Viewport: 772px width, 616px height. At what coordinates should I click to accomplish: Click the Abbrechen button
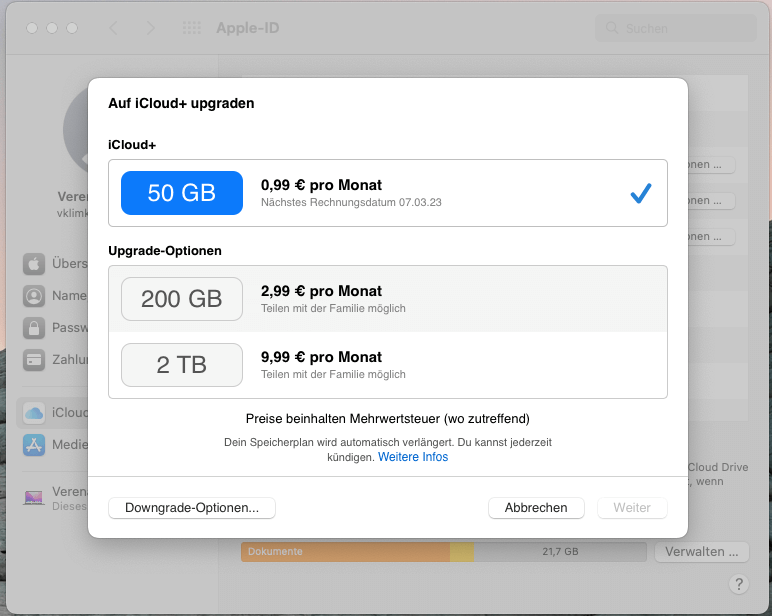536,508
